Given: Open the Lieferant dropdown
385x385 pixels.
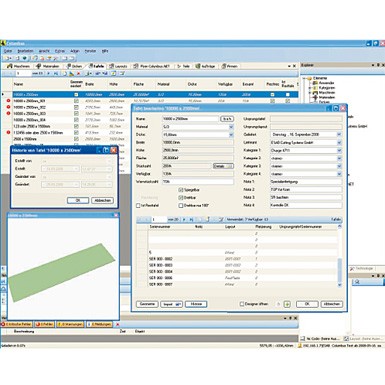Looking at the screenshot, I should click(x=339, y=142).
